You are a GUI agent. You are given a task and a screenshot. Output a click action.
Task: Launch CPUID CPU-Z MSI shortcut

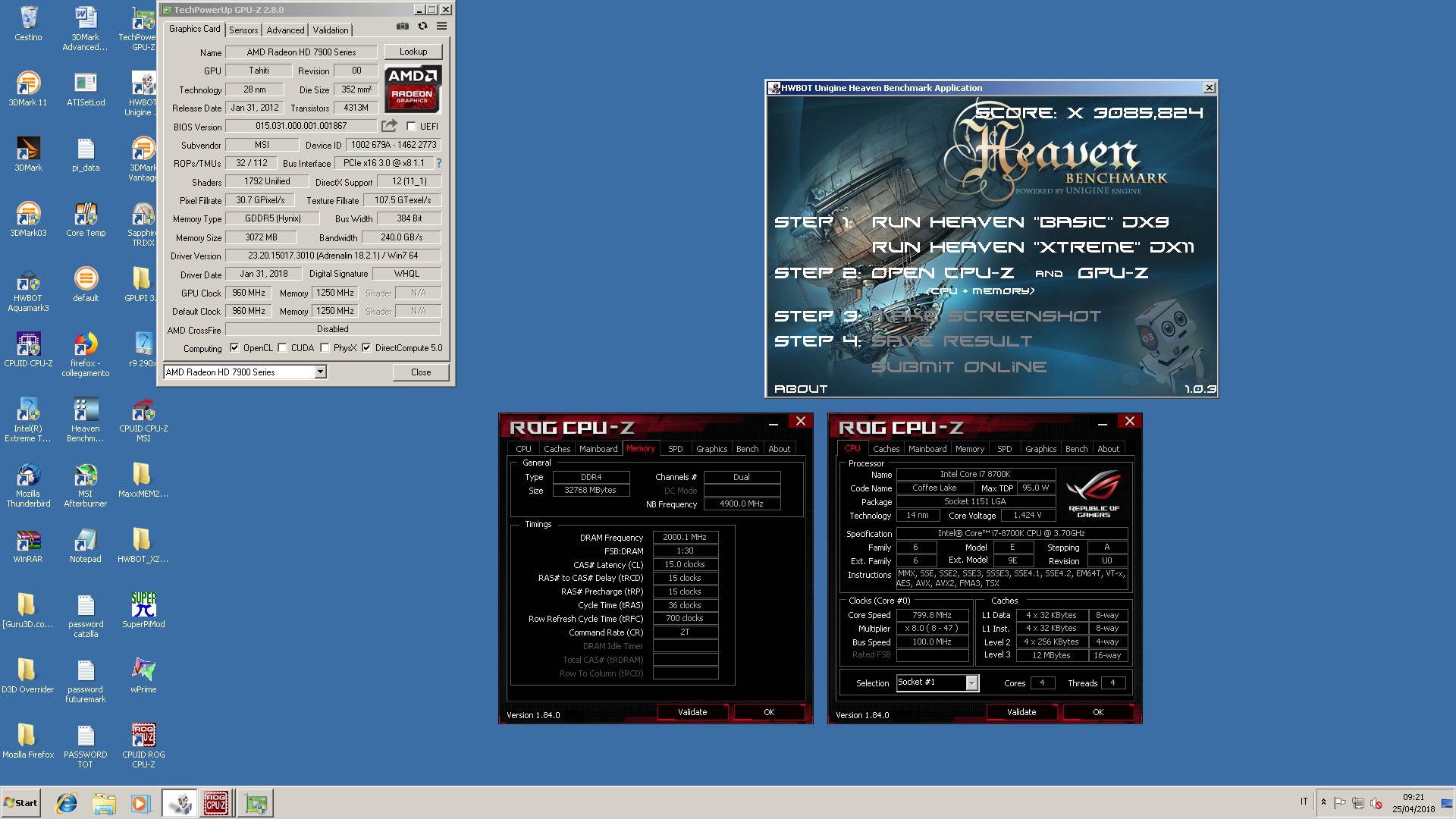point(143,420)
